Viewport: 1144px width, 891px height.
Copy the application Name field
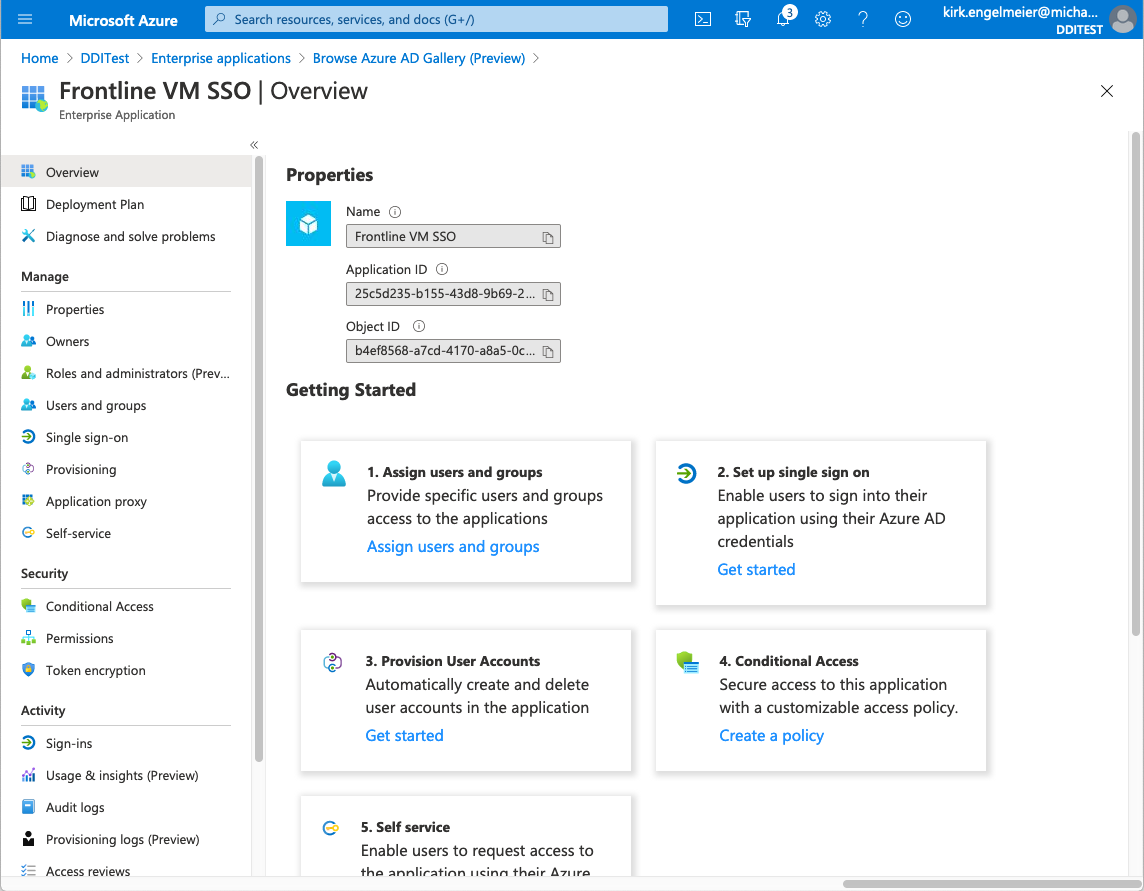click(547, 236)
